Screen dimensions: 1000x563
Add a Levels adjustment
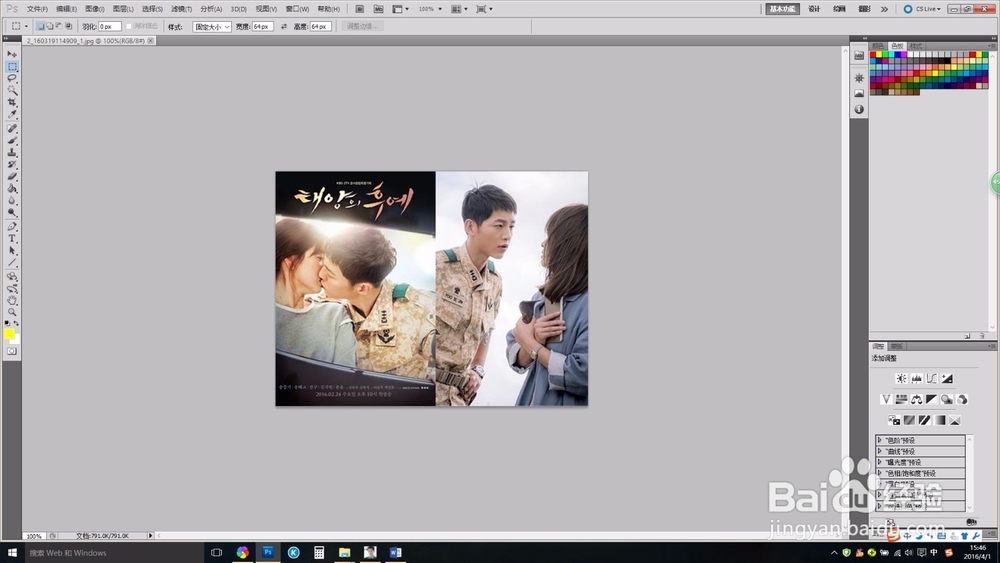pyautogui.click(x=916, y=379)
